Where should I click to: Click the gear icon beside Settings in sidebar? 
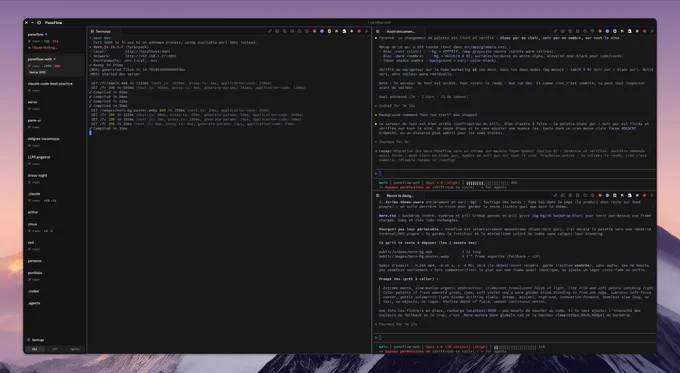click(x=29, y=340)
